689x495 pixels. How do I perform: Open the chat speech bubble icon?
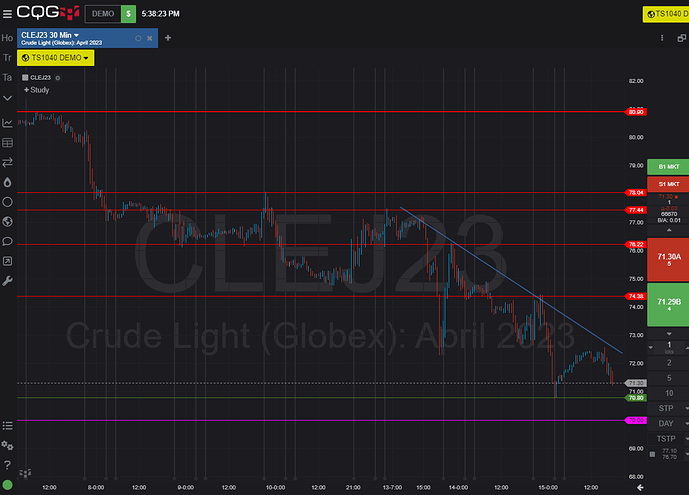pos(7,242)
